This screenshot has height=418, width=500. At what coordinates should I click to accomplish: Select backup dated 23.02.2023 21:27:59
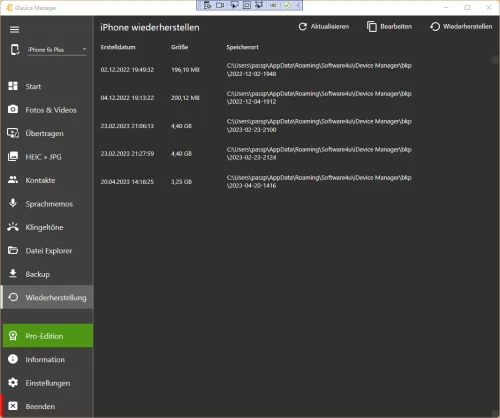[127, 154]
